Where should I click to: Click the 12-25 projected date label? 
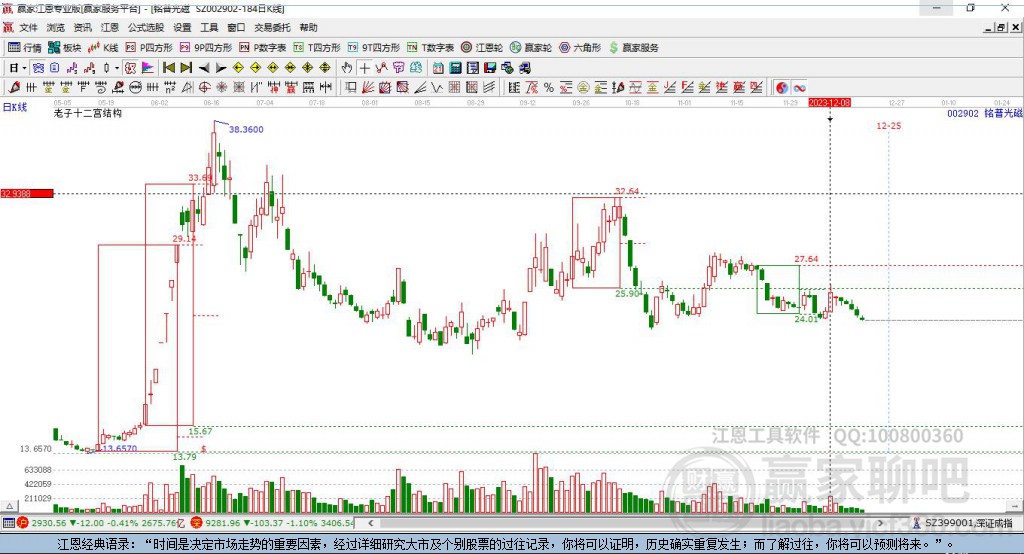888,125
